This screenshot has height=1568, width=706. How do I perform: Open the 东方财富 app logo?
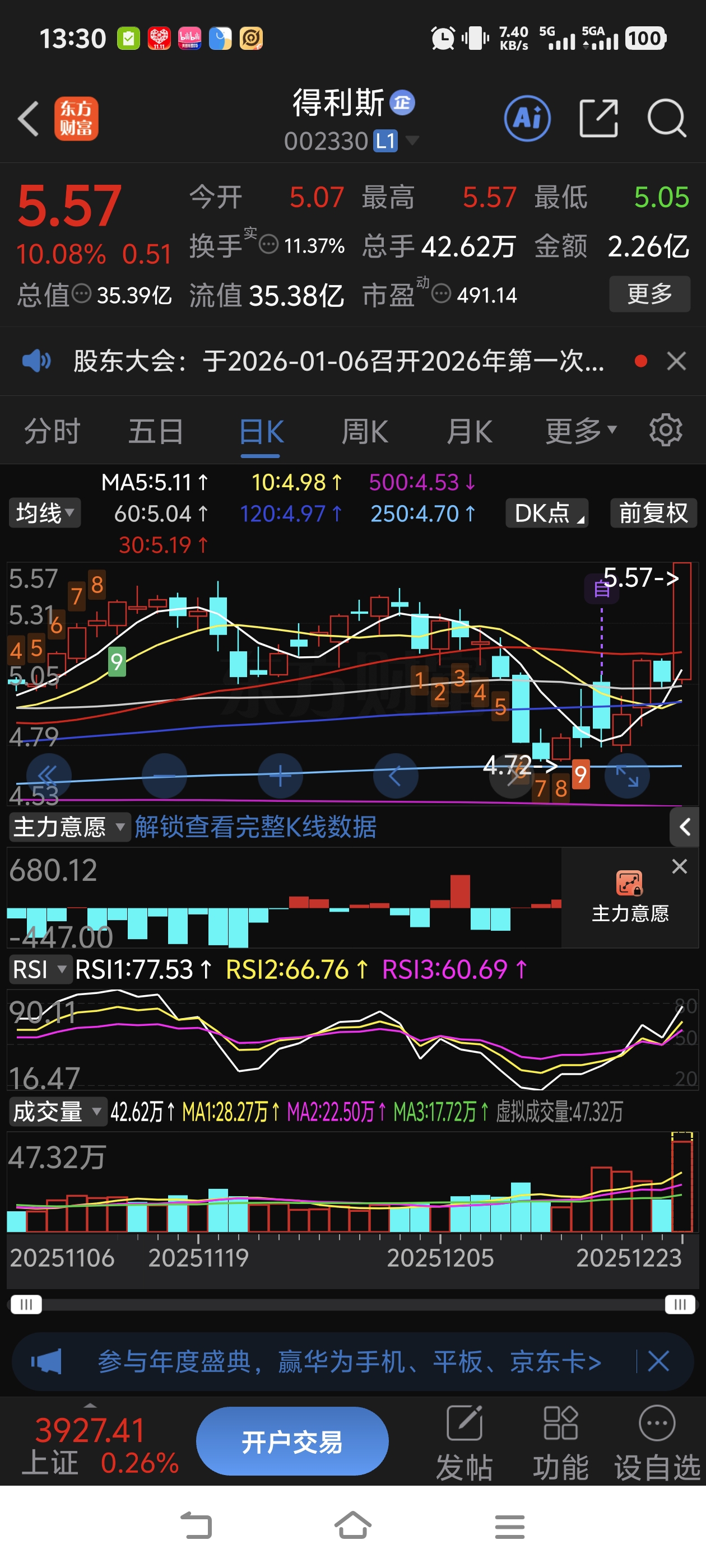(76, 118)
